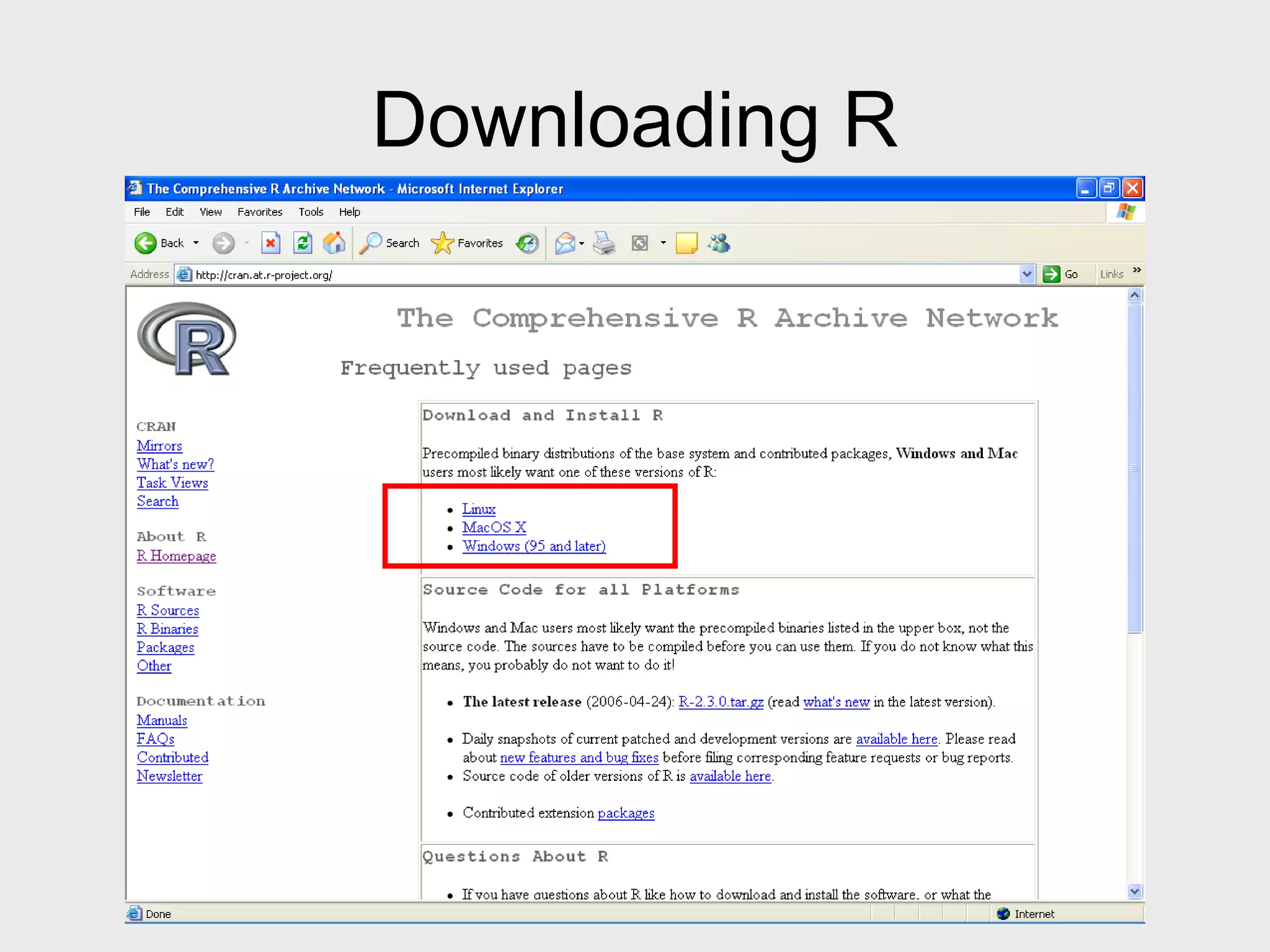
Task: Open the Search magnifier toolbar button
Action: coord(389,243)
